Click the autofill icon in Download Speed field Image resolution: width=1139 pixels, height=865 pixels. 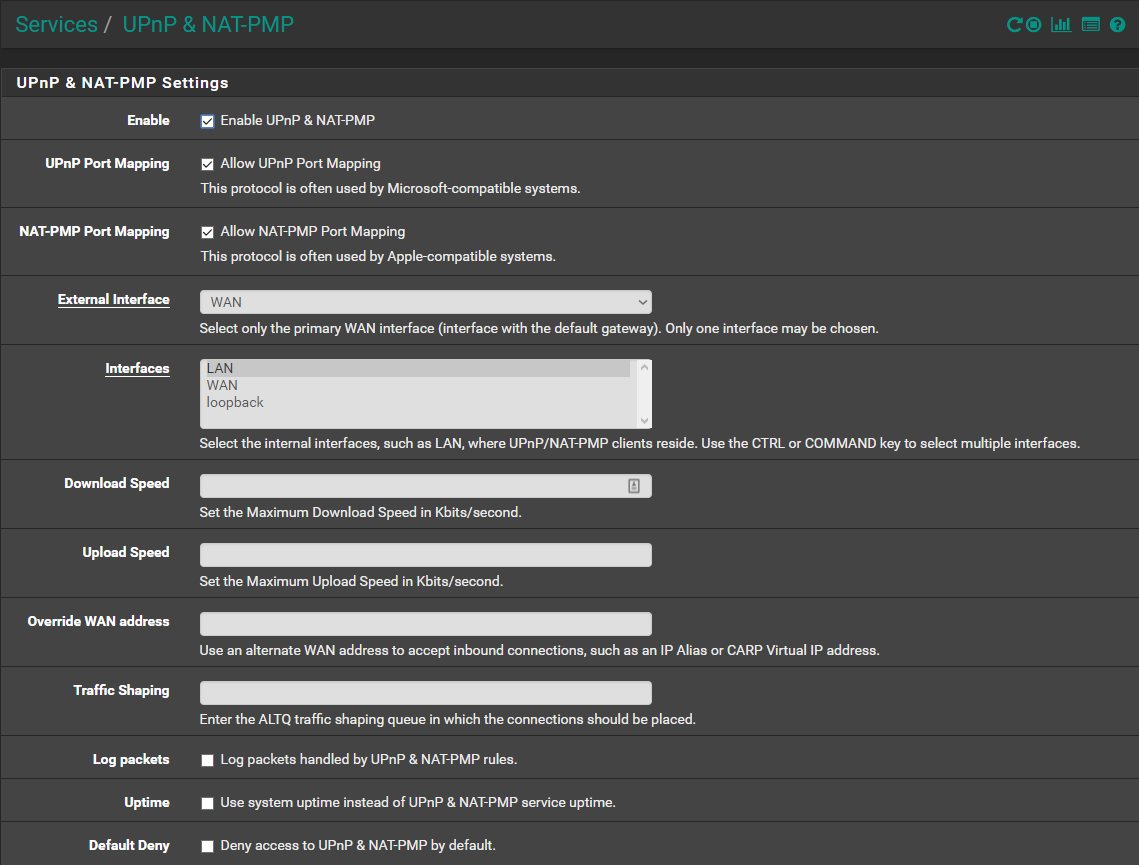click(x=634, y=486)
